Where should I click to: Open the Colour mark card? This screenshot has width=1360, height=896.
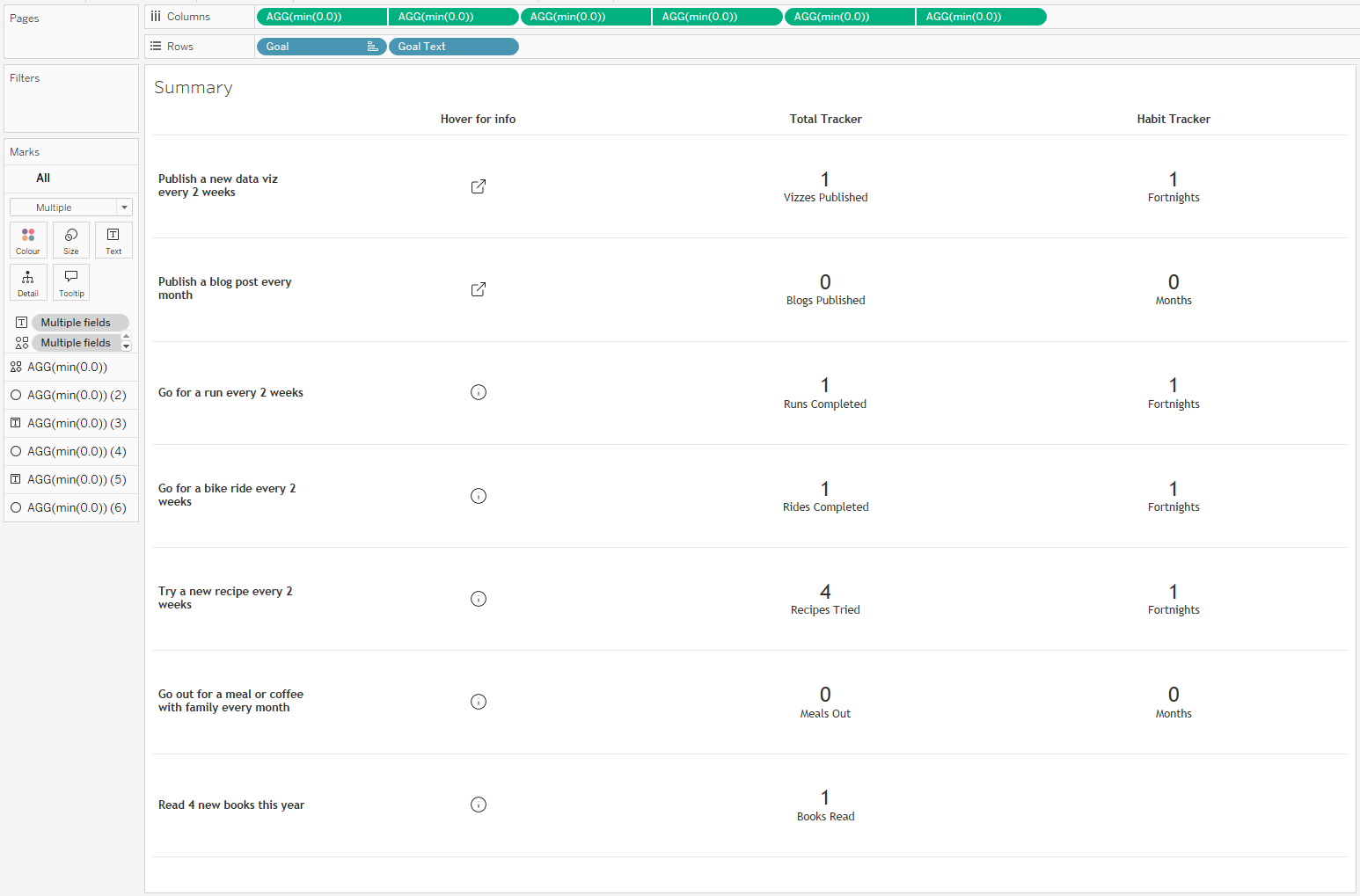pyautogui.click(x=28, y=240)
